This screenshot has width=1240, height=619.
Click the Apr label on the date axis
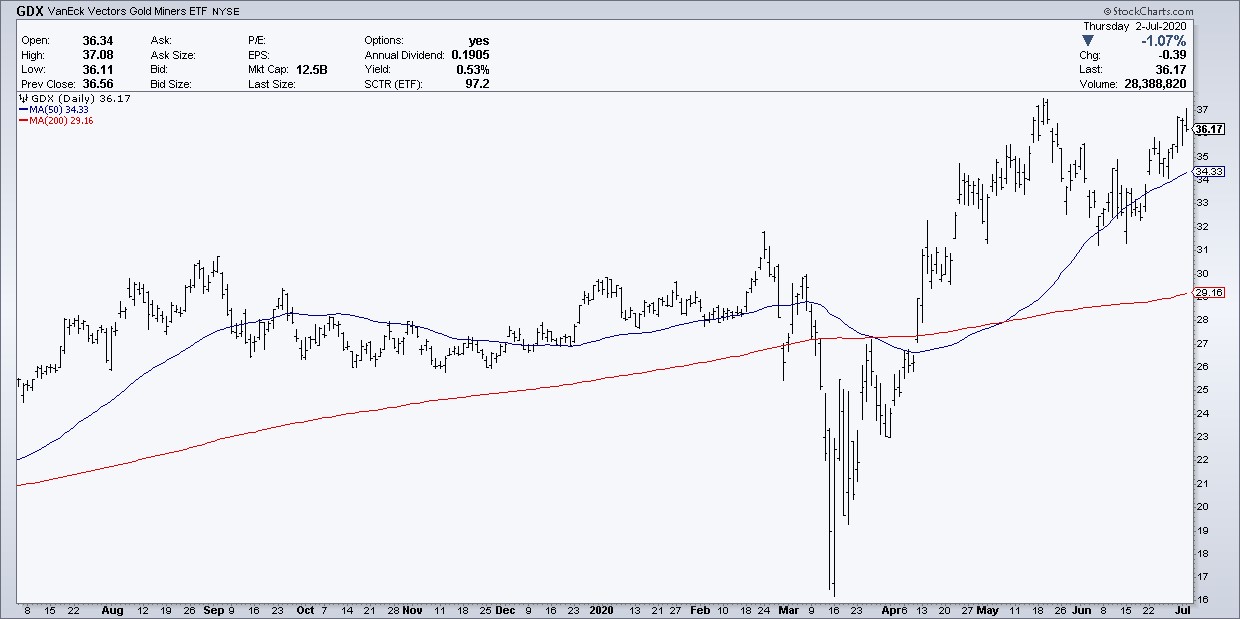[x=892, y=609]
